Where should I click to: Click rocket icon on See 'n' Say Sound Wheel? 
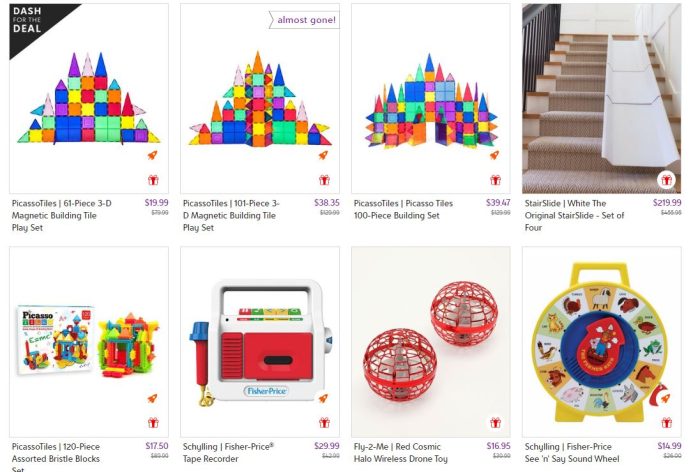(x=665, y=398)
